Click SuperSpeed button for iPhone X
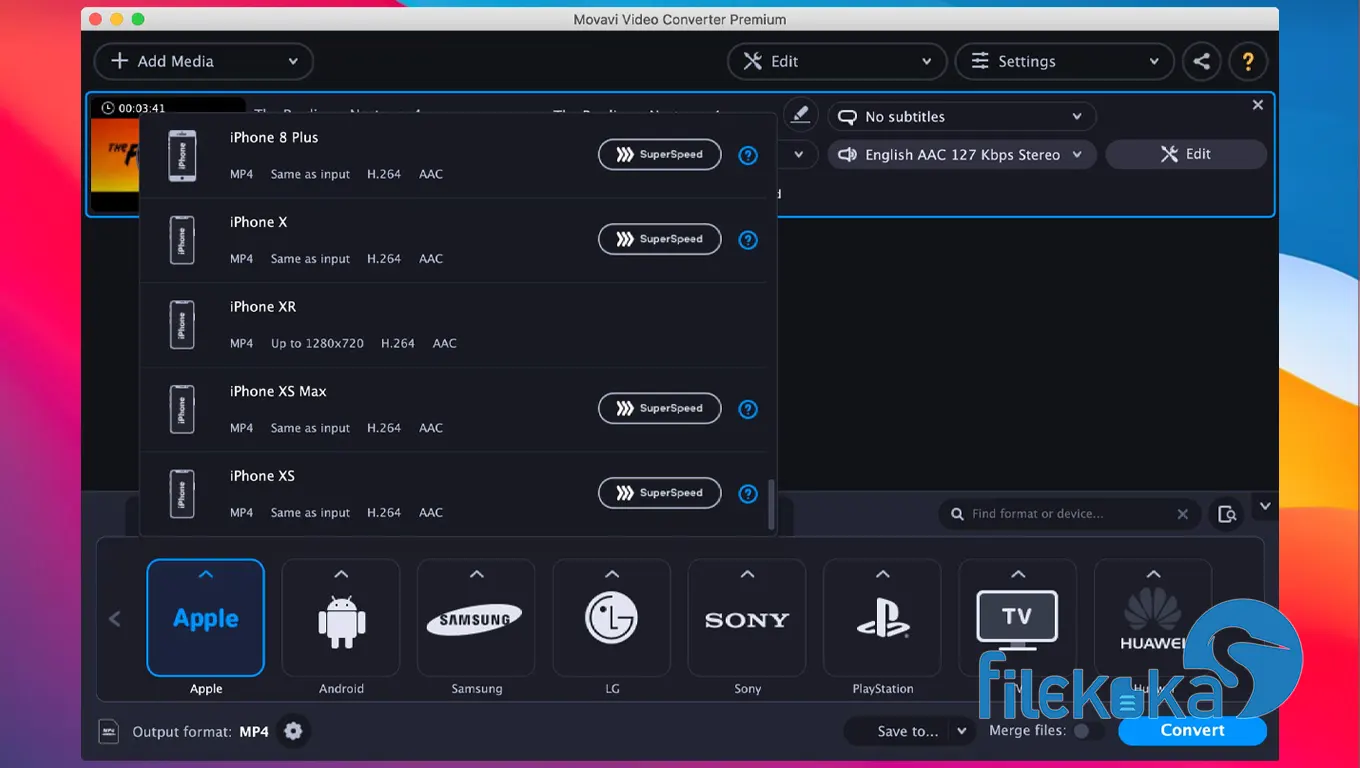Screen dimensions: 1360x768 659,239
